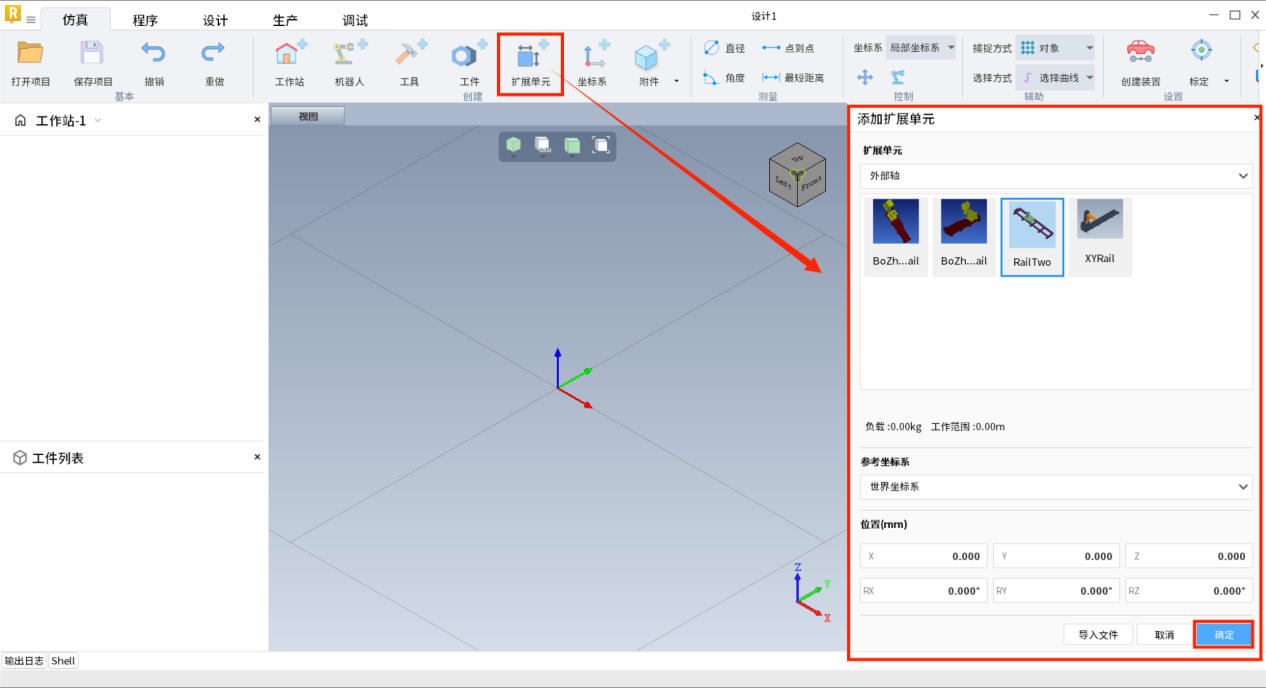The height and width of the screenshot is (688, 1266).
Task: Open the 外部轴 extension unit dropdown
Action: 1056,176
